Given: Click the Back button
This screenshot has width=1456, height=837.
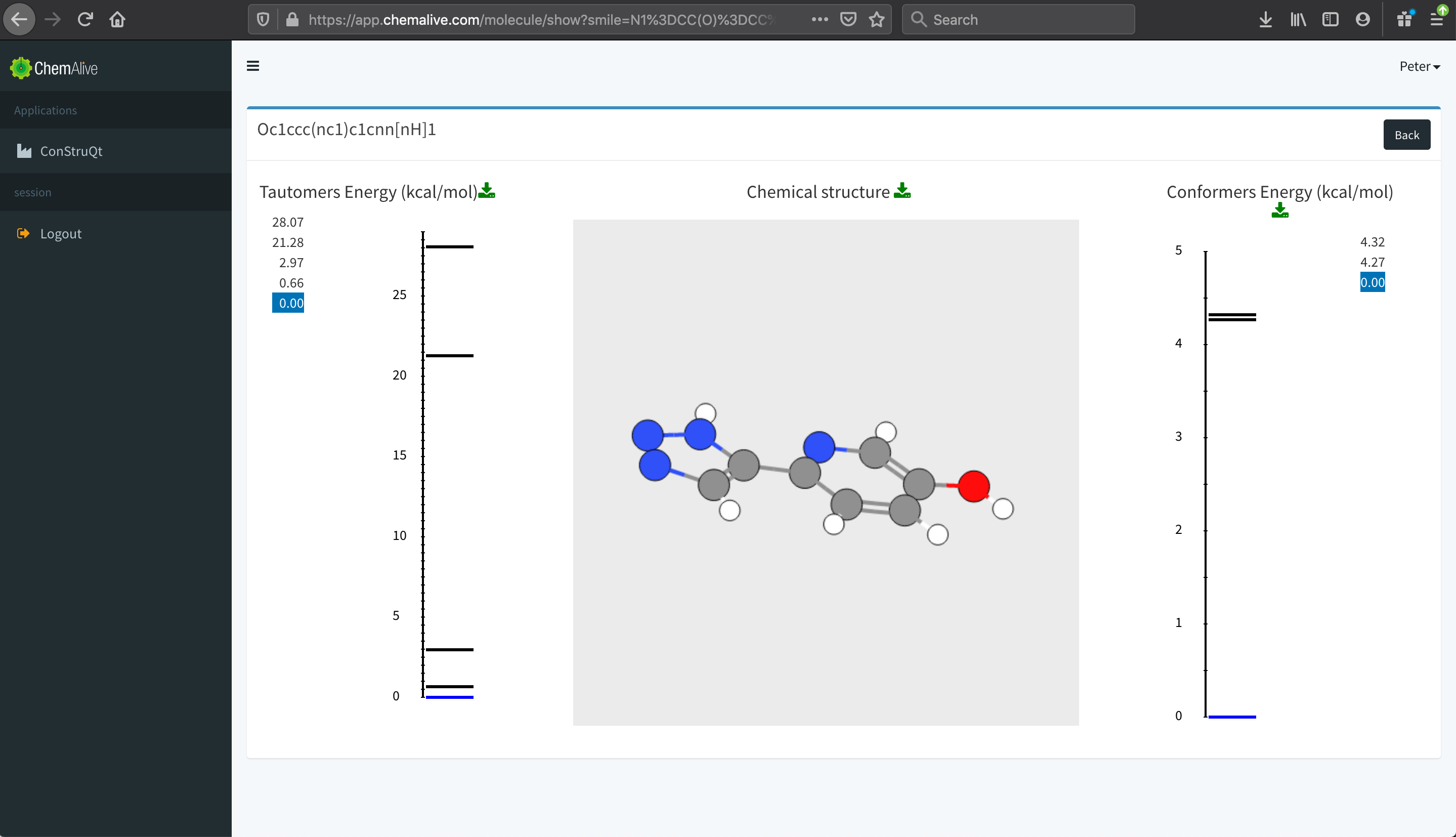Looking at the screenshot, I should coord(1406,135).
